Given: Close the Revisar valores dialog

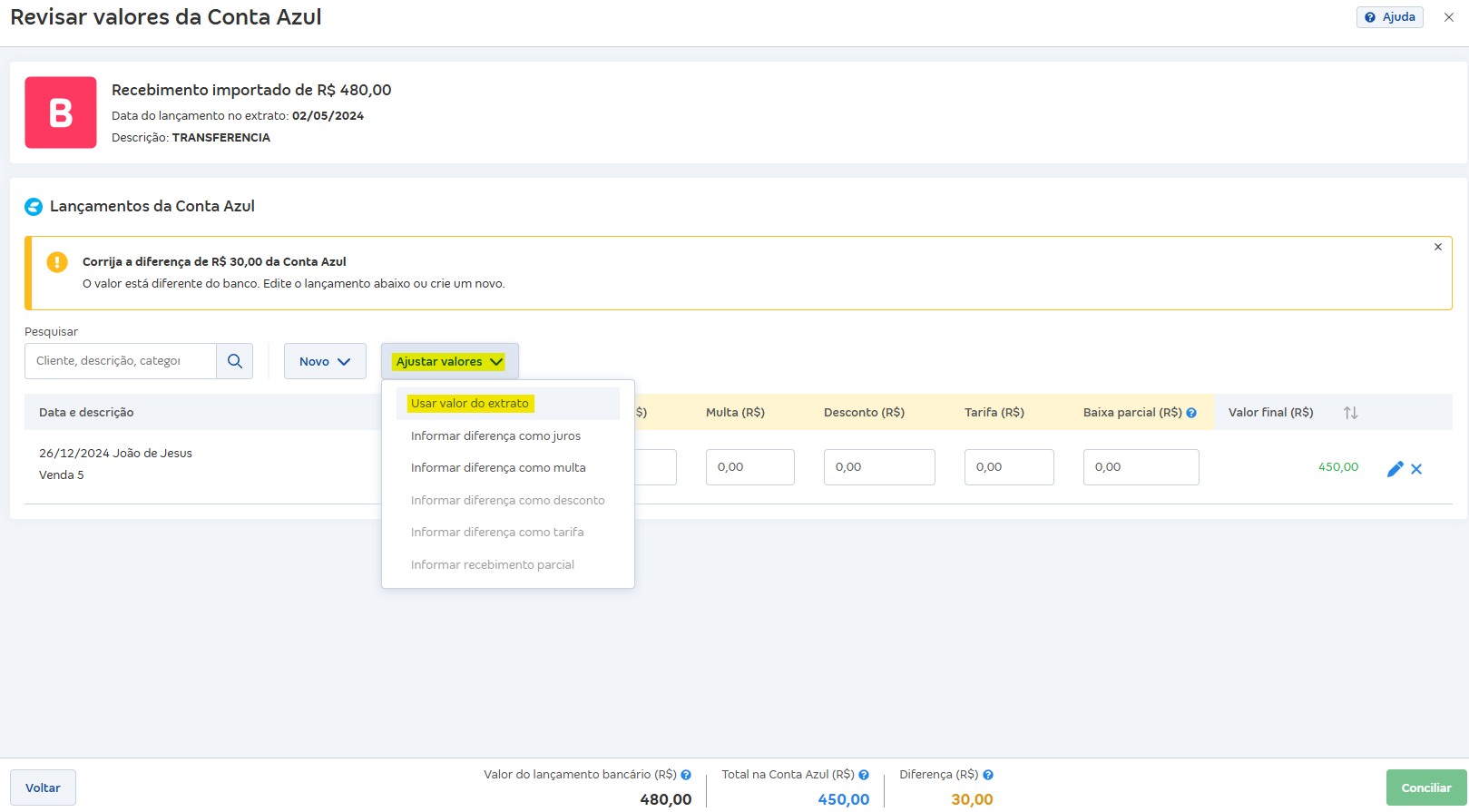Looking at the screenshot, I should (x=1449, y=17).
